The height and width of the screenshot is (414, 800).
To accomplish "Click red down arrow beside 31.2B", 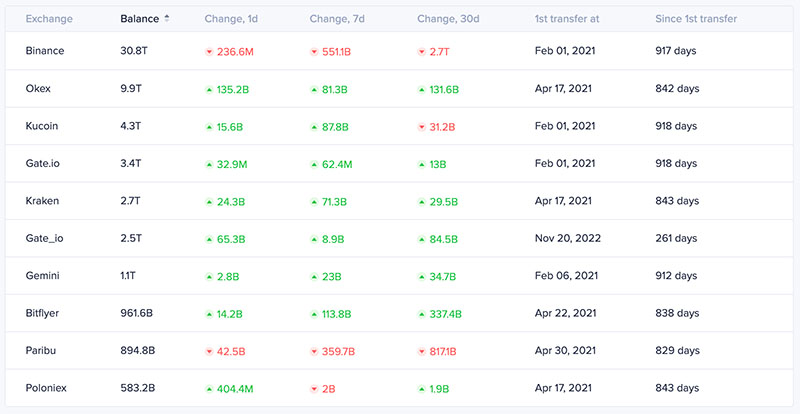I will [x=421, y=127].
